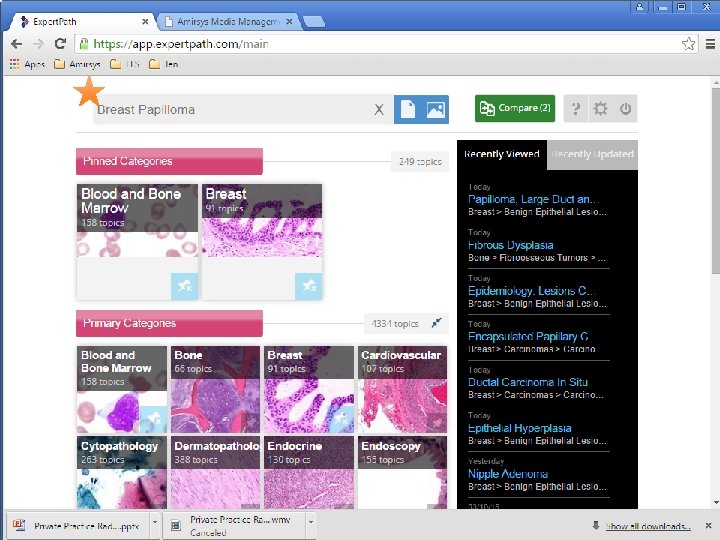Viewport: 720px width, 540px height.
Task: Switch to the Amirsys Media Management tab
Action: click(227, 22)
